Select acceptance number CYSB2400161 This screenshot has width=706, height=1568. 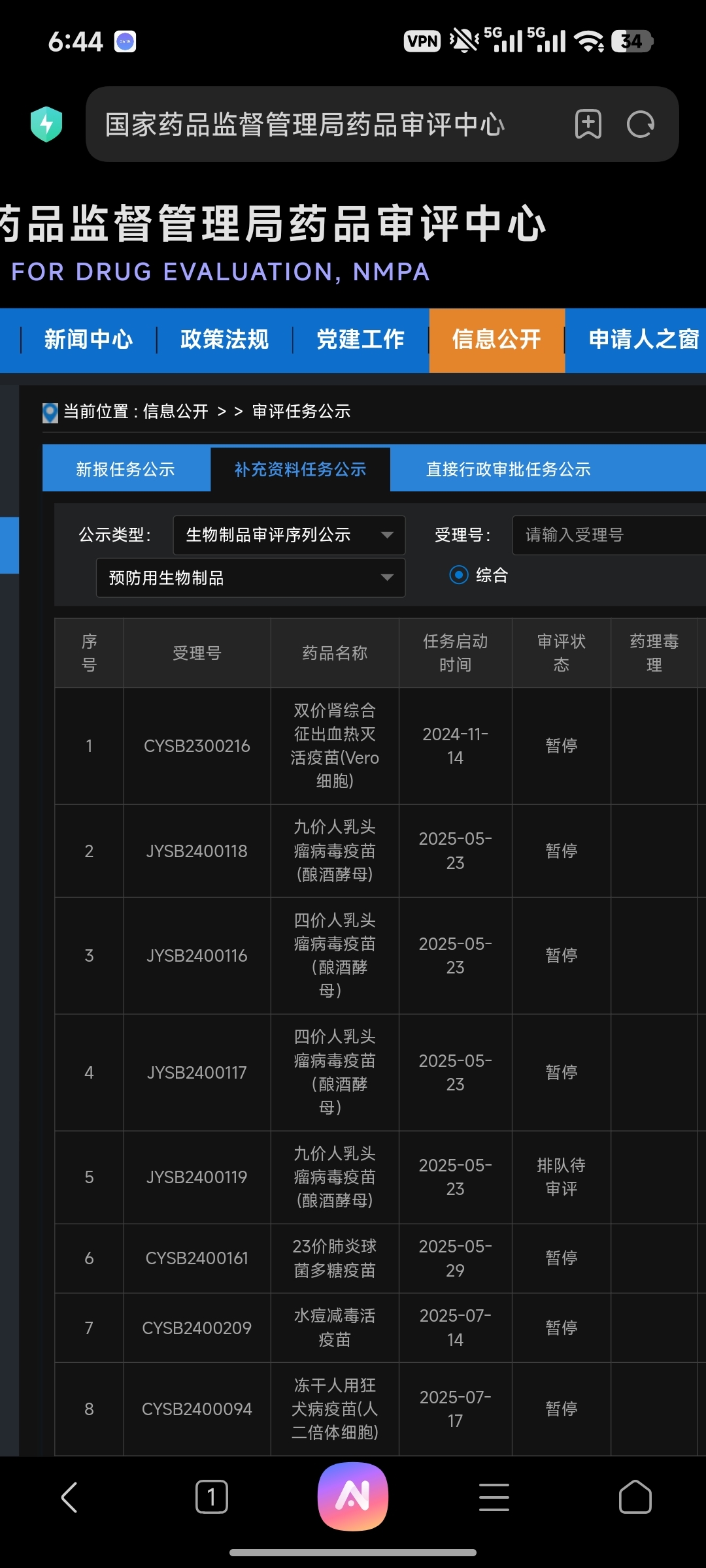[197, 1258]
